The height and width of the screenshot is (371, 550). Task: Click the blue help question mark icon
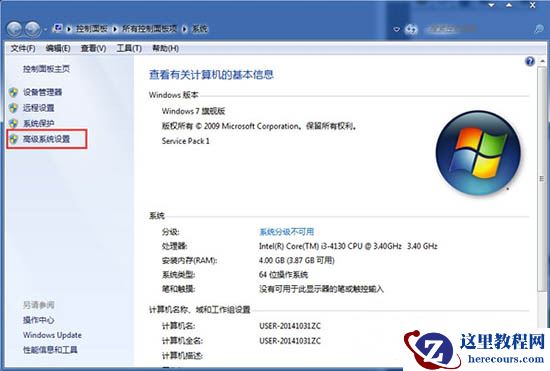530,62
